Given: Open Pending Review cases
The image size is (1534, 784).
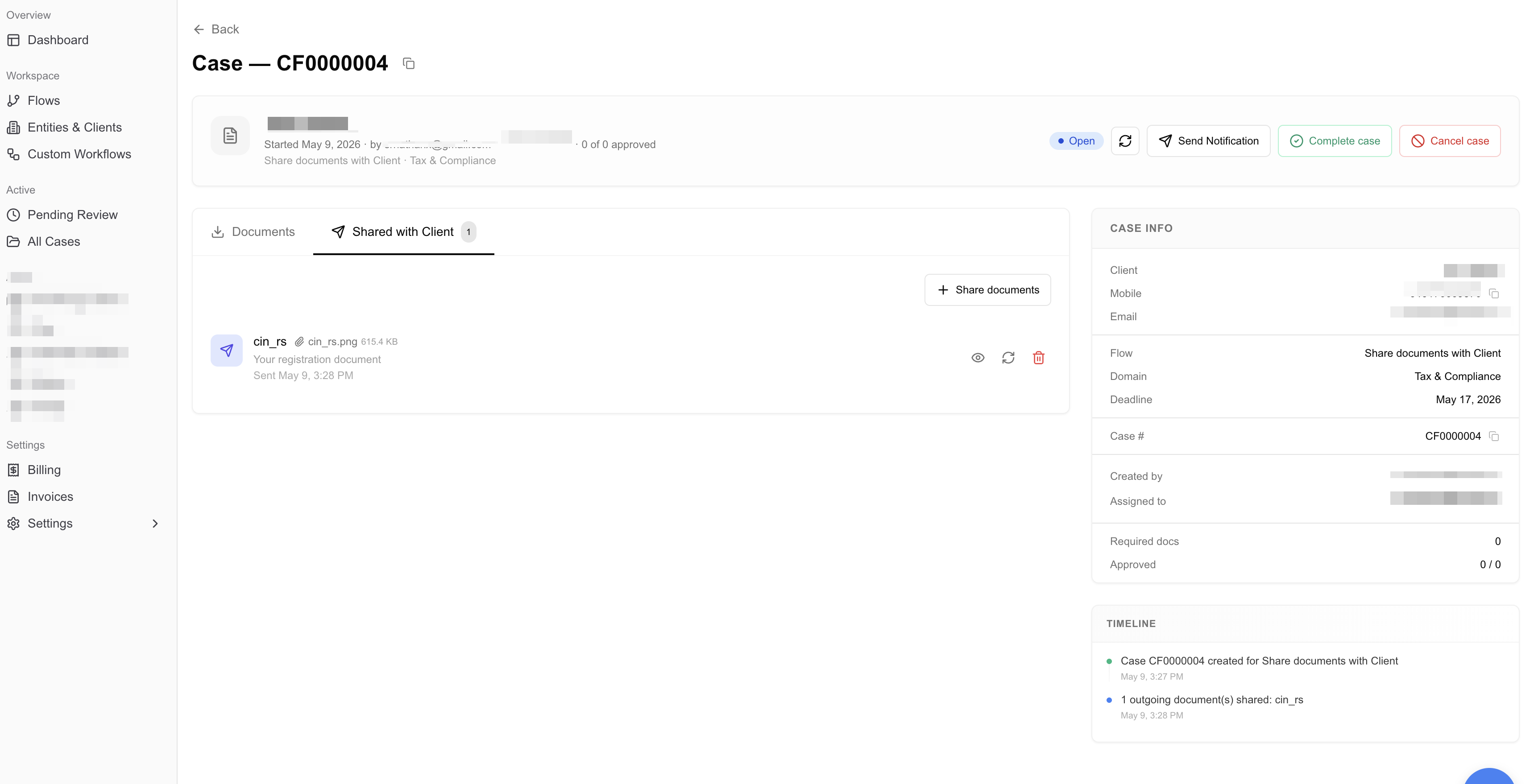Looking at the screenshot, I should (73, 215).
